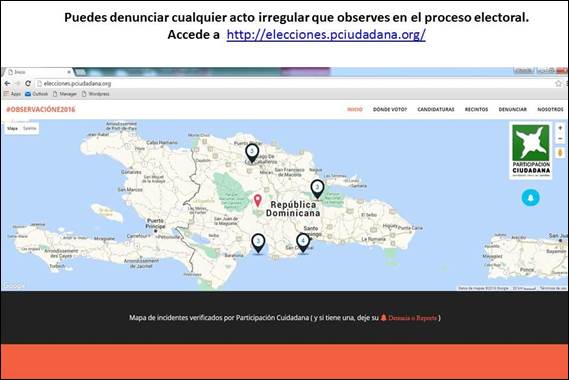Viewport: 569px width, 380px height.
Task: Open the cluster marker near Puerto Plata
Action: 252,153
